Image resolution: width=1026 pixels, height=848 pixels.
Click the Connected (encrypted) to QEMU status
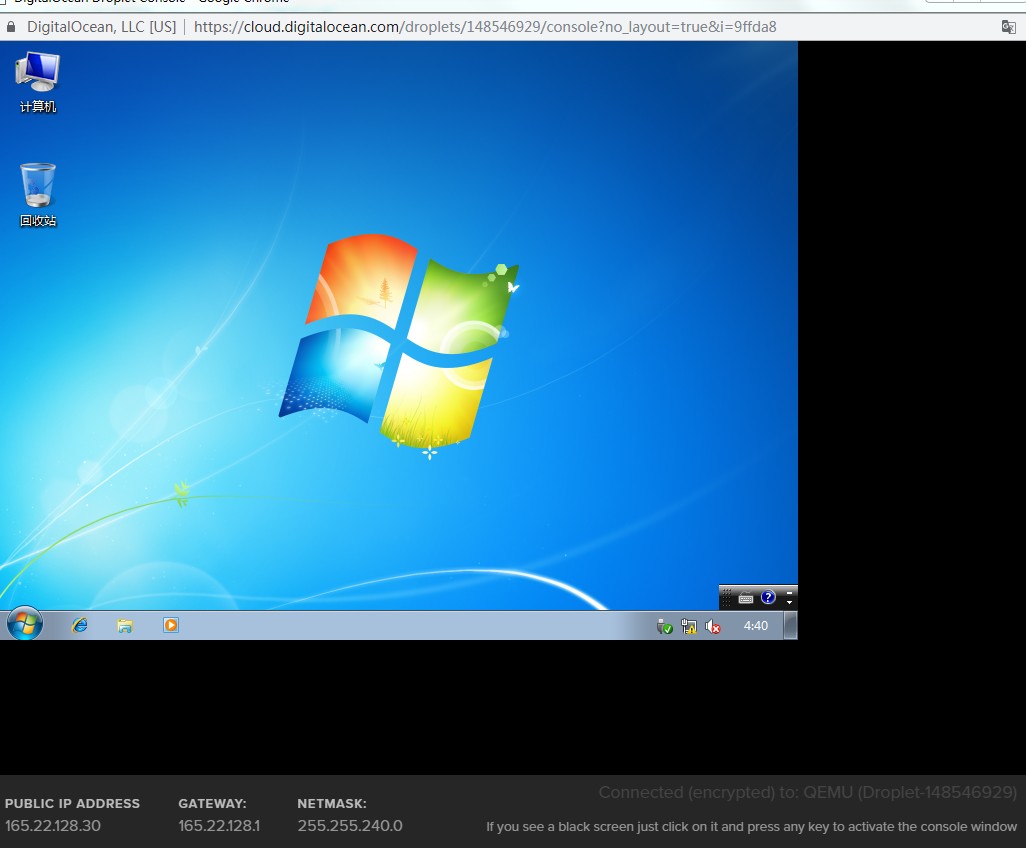point(807,792)
